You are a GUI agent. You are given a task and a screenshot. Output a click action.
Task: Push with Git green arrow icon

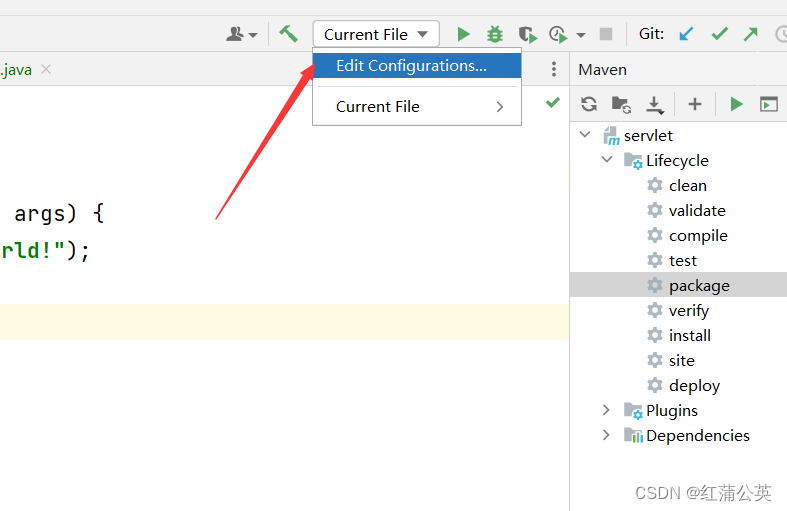pyautogui.click(x=751, y=34)
